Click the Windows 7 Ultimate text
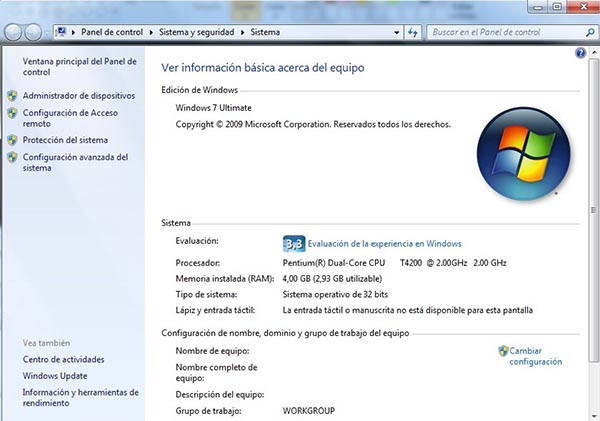The height and width of the screenshot is (421, 600). (x=214, y=108)
